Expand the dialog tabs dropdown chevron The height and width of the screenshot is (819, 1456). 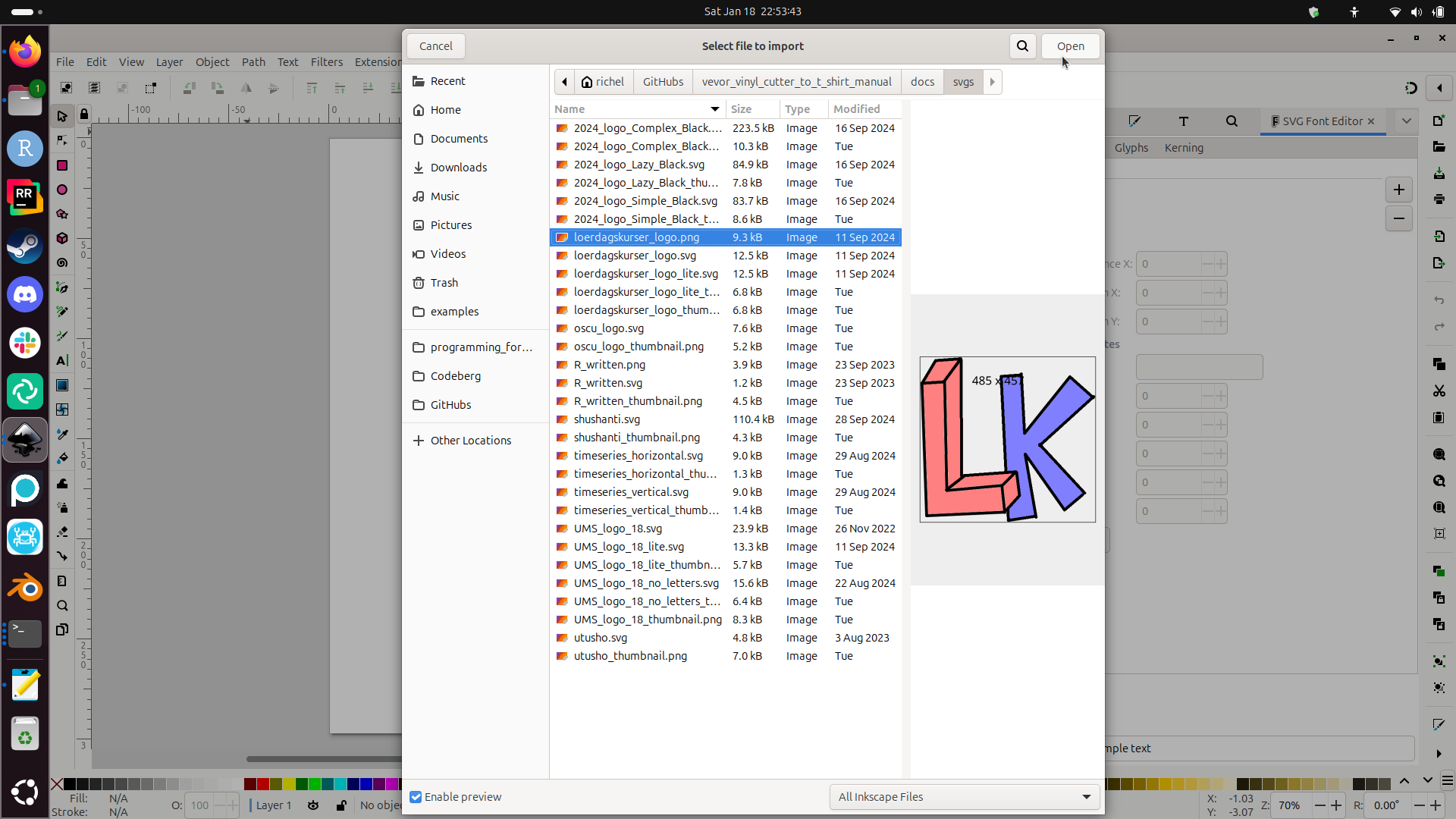point(1407,121)
